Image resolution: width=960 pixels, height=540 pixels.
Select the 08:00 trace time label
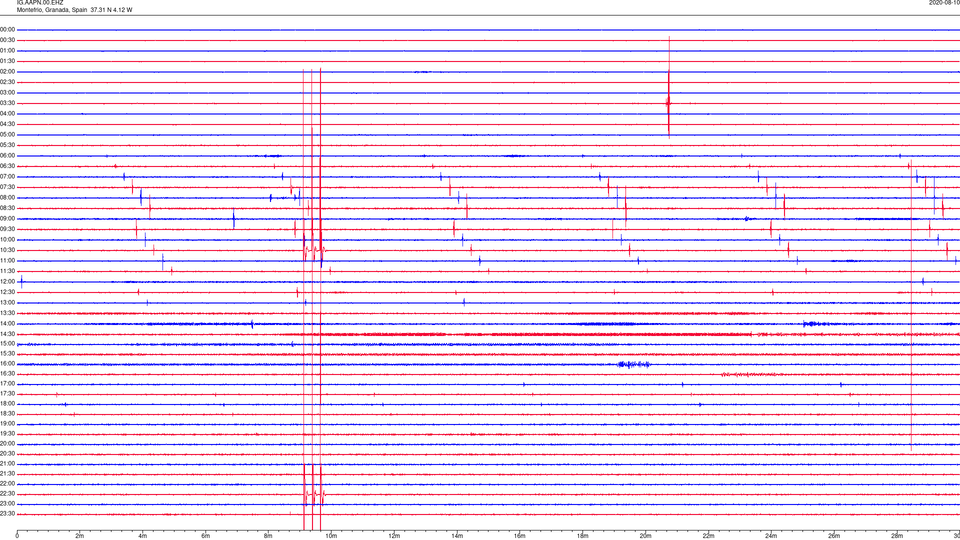[x=7, y=198]
